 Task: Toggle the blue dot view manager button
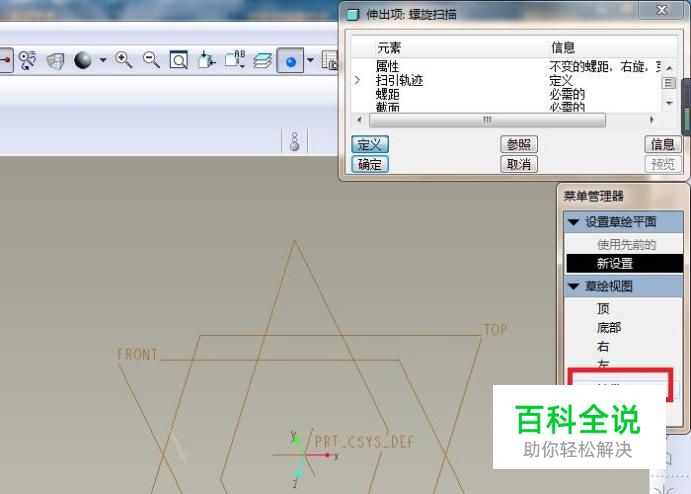pos(290,61)
